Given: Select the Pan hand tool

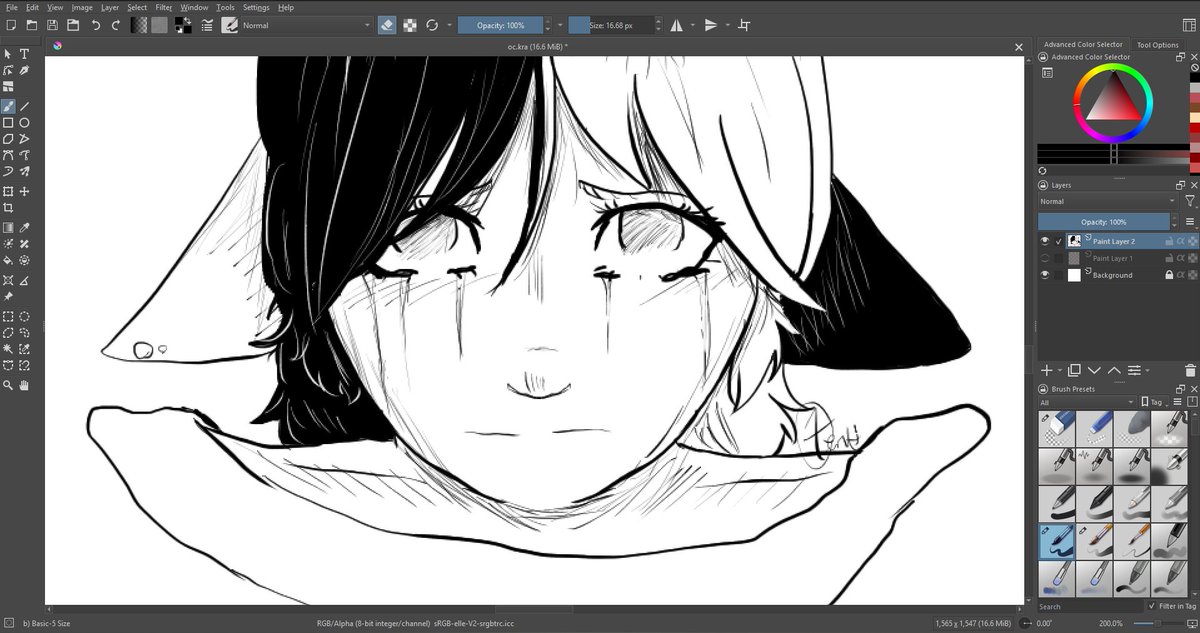Looking at the screenshot, I should tap(25, 385).
